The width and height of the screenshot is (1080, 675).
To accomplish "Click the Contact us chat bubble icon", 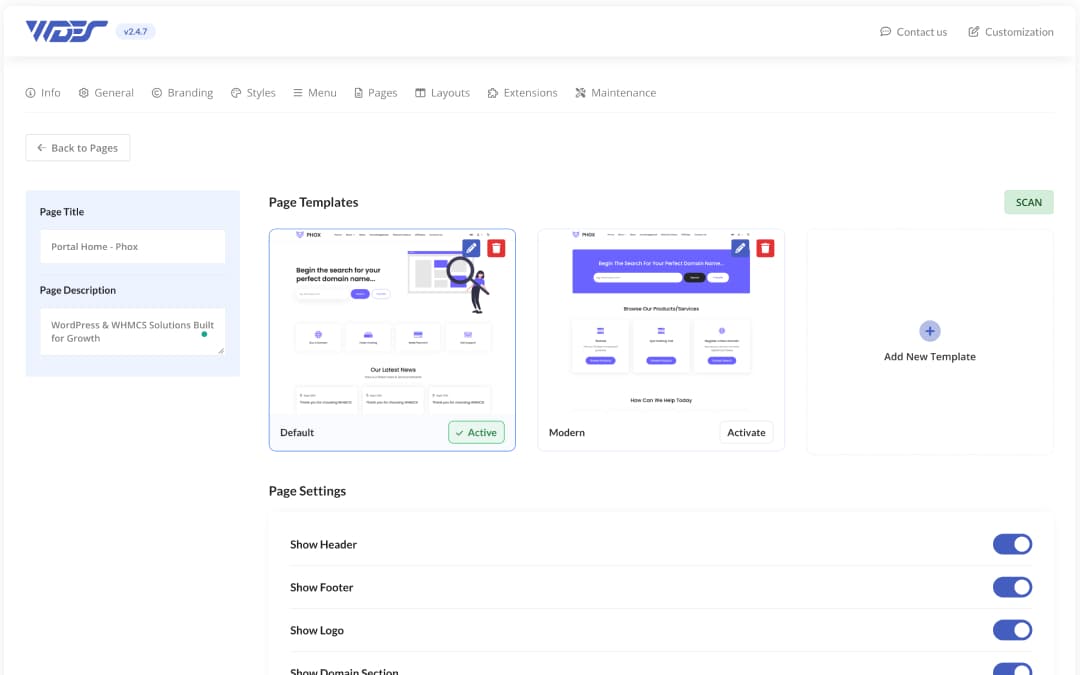I will point(885,32).
